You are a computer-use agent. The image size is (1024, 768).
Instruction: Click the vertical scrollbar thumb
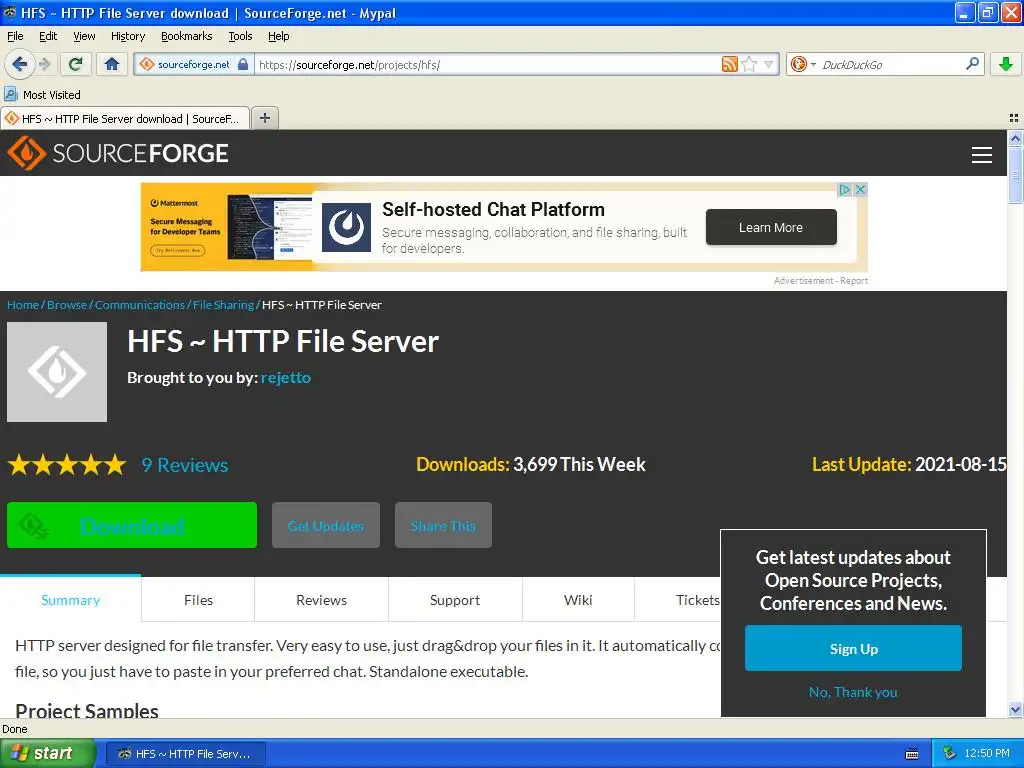pyautogui.click(x=1015, y=175)
